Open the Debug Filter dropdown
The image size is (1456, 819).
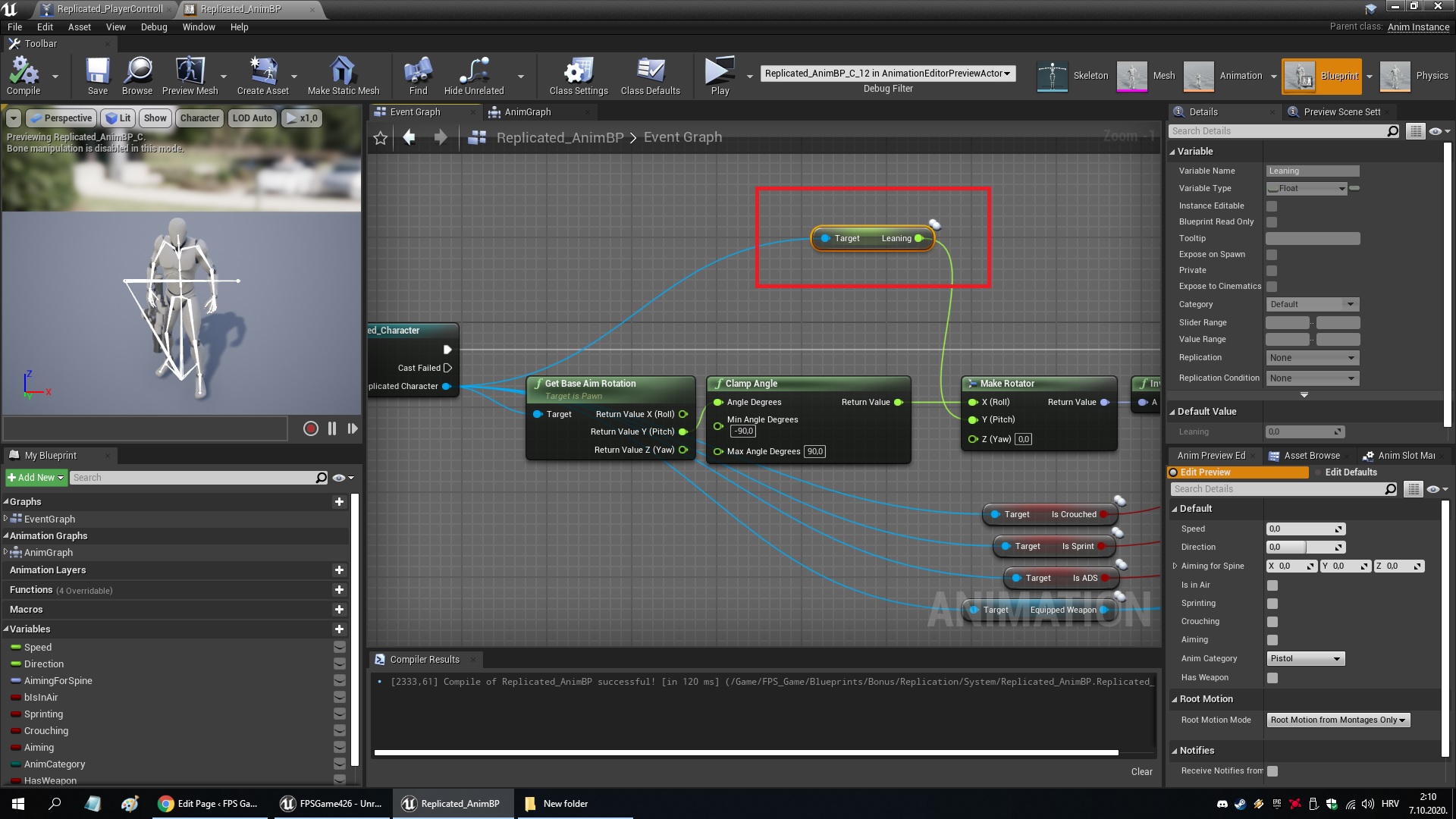pos(887,74)
